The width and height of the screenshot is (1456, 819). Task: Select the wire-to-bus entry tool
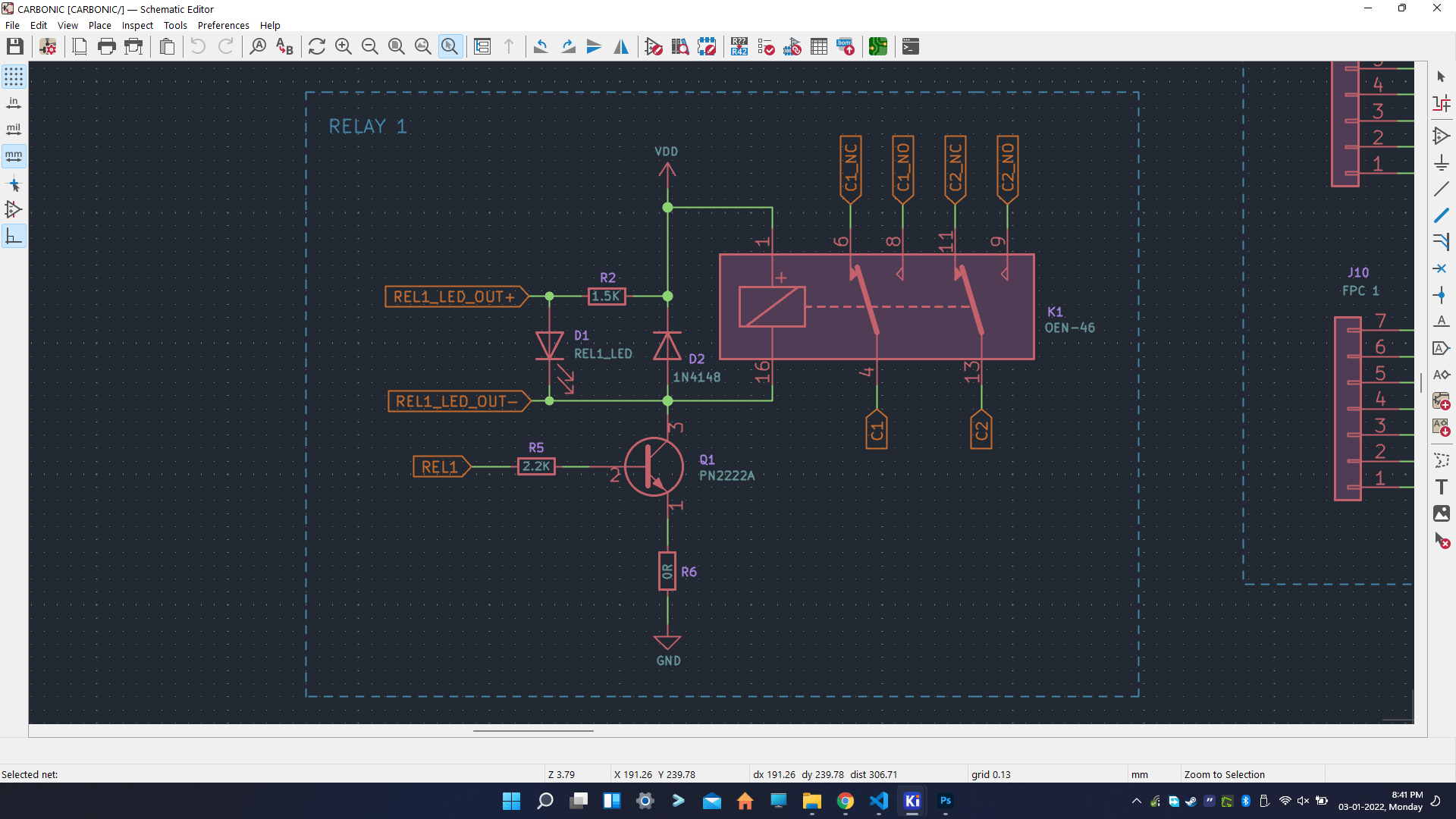click(1442, 242)
